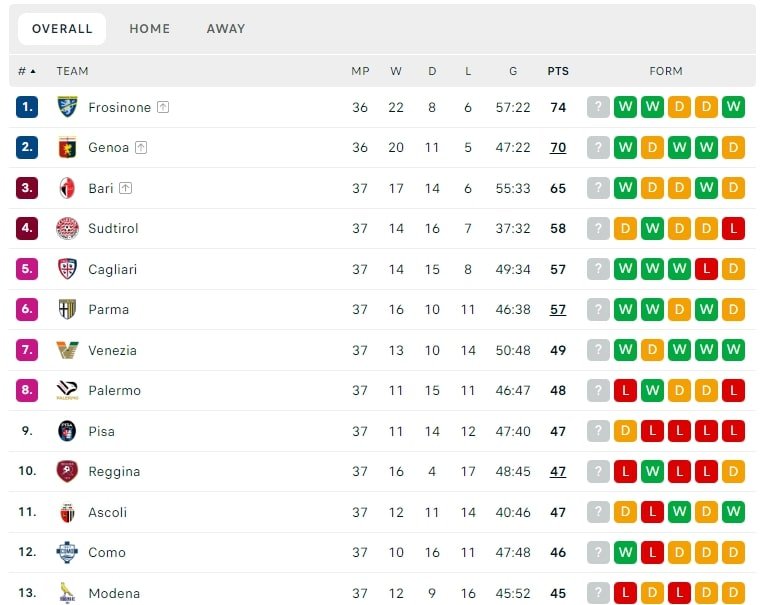This screenshot has height=605, width=761.
Task: Click Genoa's upcoming match question mark badge
Action: (598, 147)
